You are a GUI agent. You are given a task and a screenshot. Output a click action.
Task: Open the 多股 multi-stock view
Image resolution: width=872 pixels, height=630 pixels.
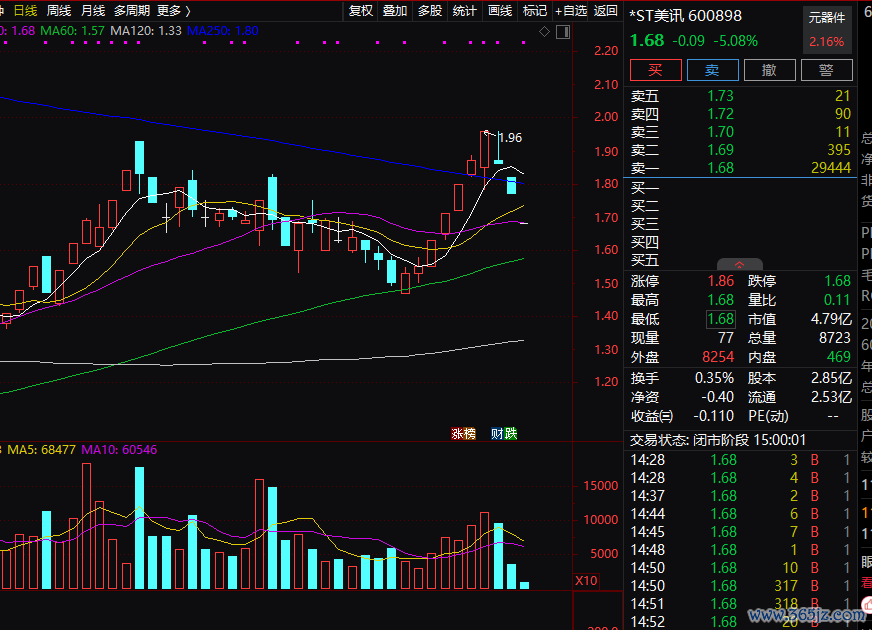(430, 11)
